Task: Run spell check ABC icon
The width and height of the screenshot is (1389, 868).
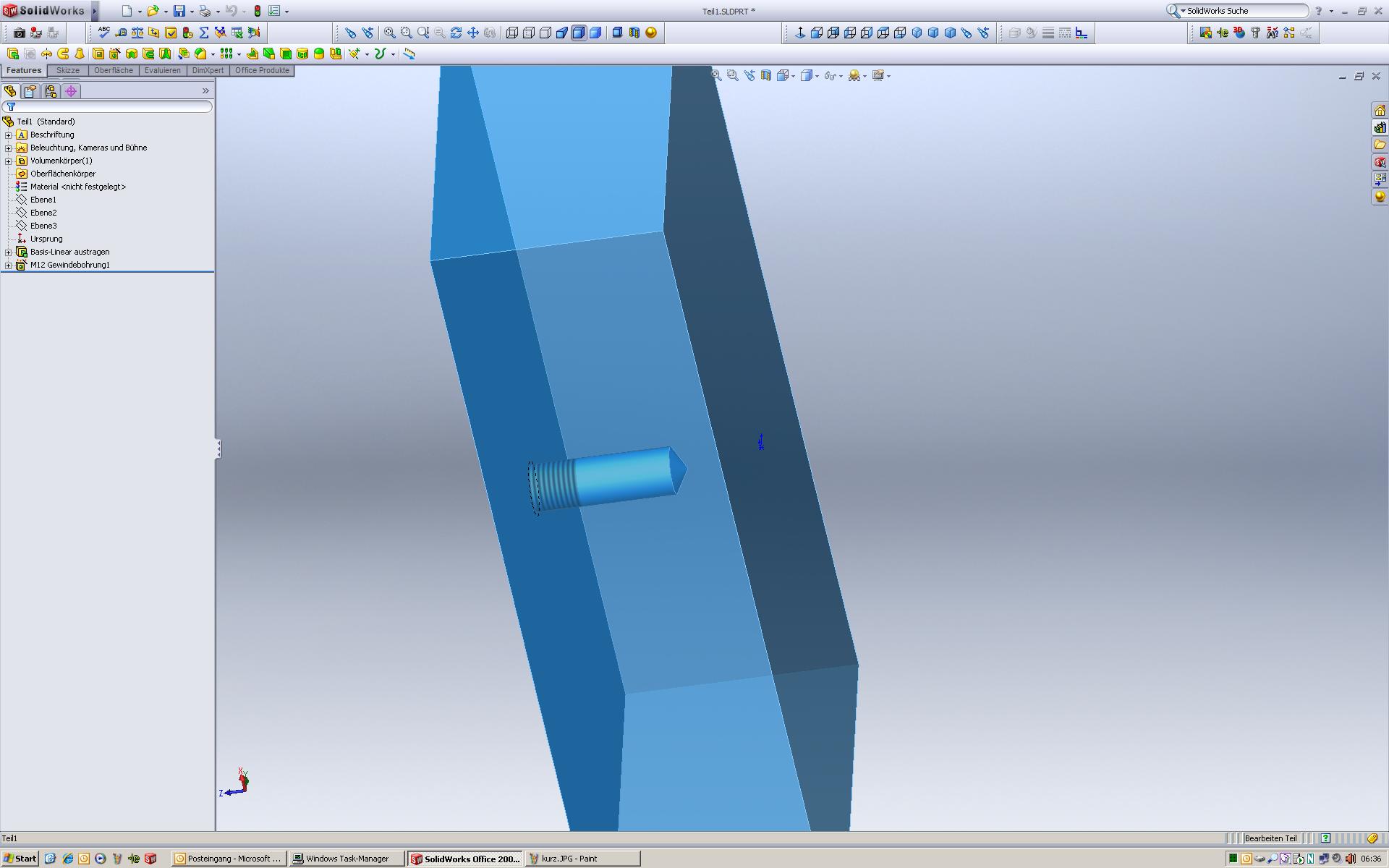Action: point(103,33)
